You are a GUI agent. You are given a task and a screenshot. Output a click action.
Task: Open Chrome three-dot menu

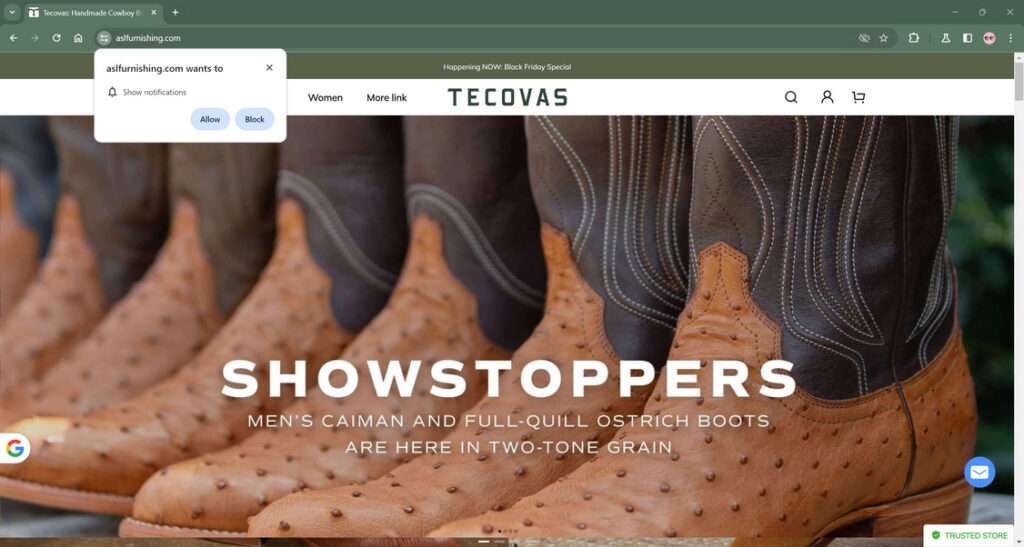click(x=1010, y=38)
